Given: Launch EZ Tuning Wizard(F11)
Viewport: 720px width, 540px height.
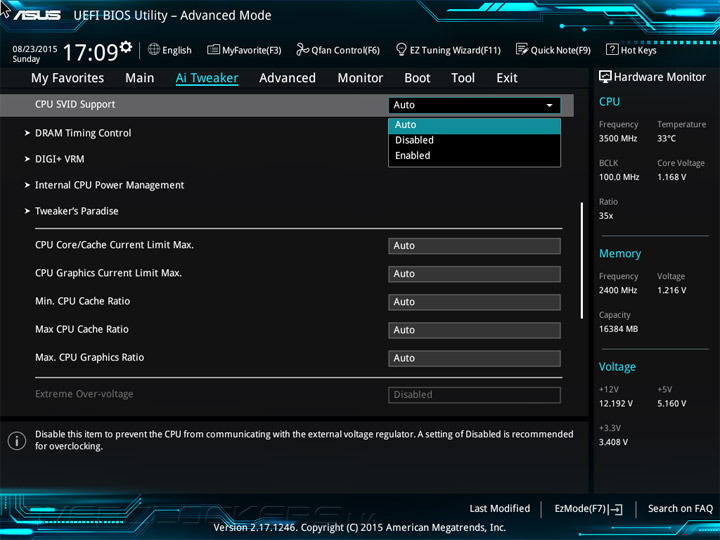Looking at the screenshot, I should [x=448, y=50].
